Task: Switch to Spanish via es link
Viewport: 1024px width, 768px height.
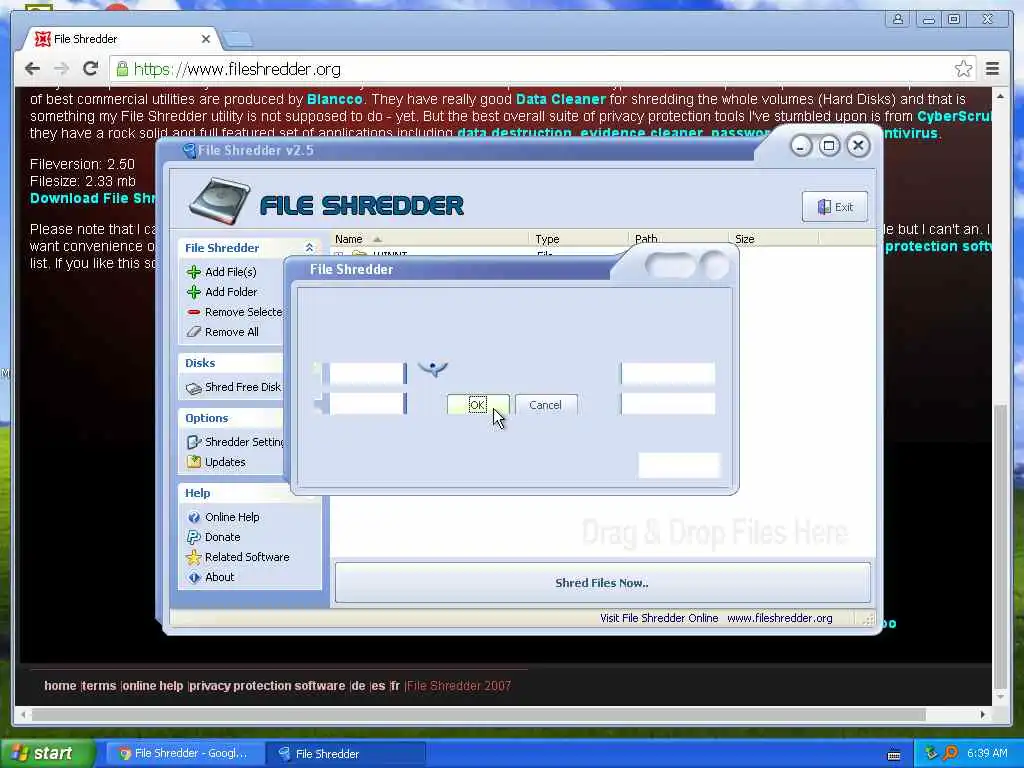Action: [378, 686]
